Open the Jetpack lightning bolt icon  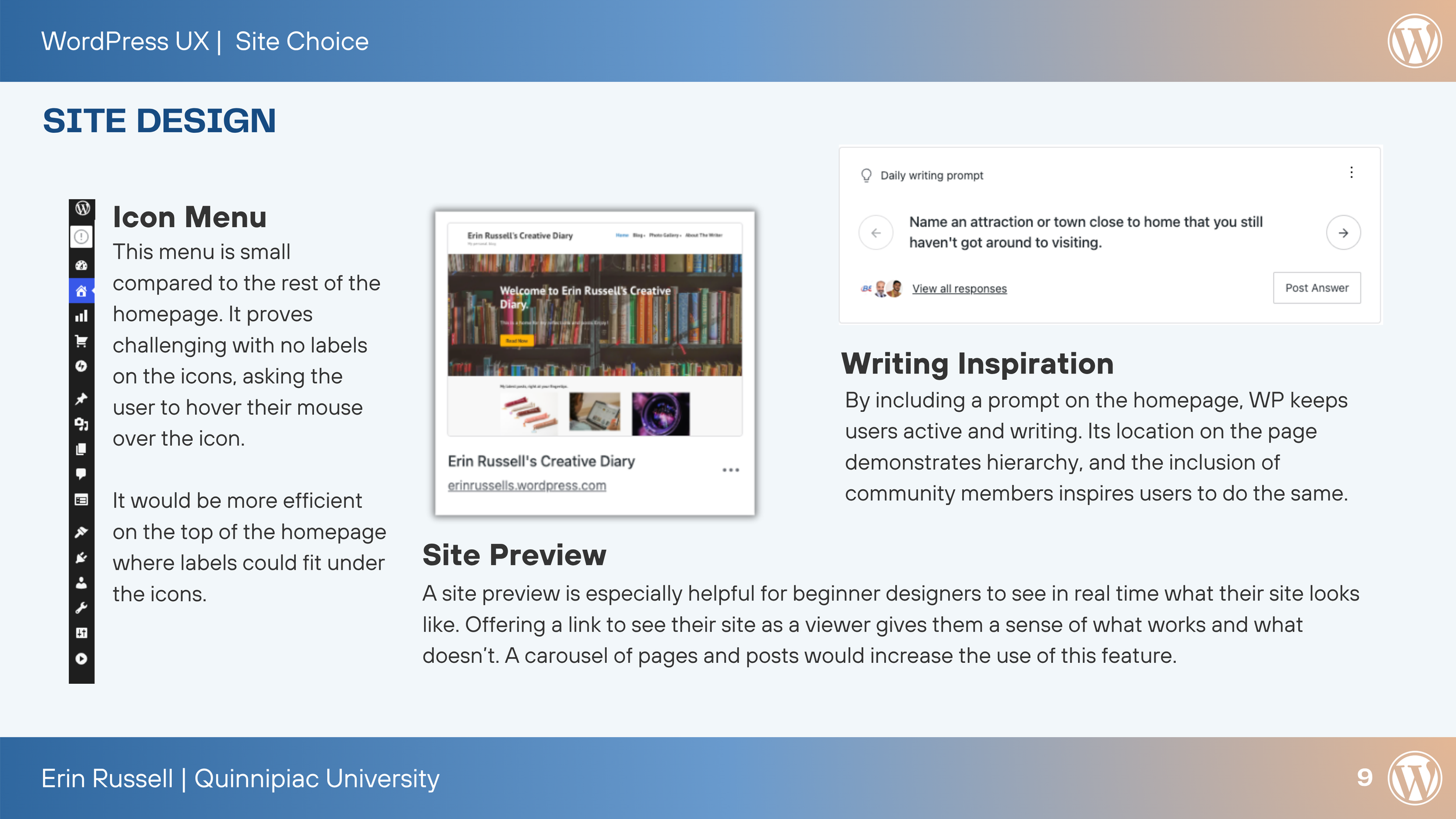tap(82, 366)
